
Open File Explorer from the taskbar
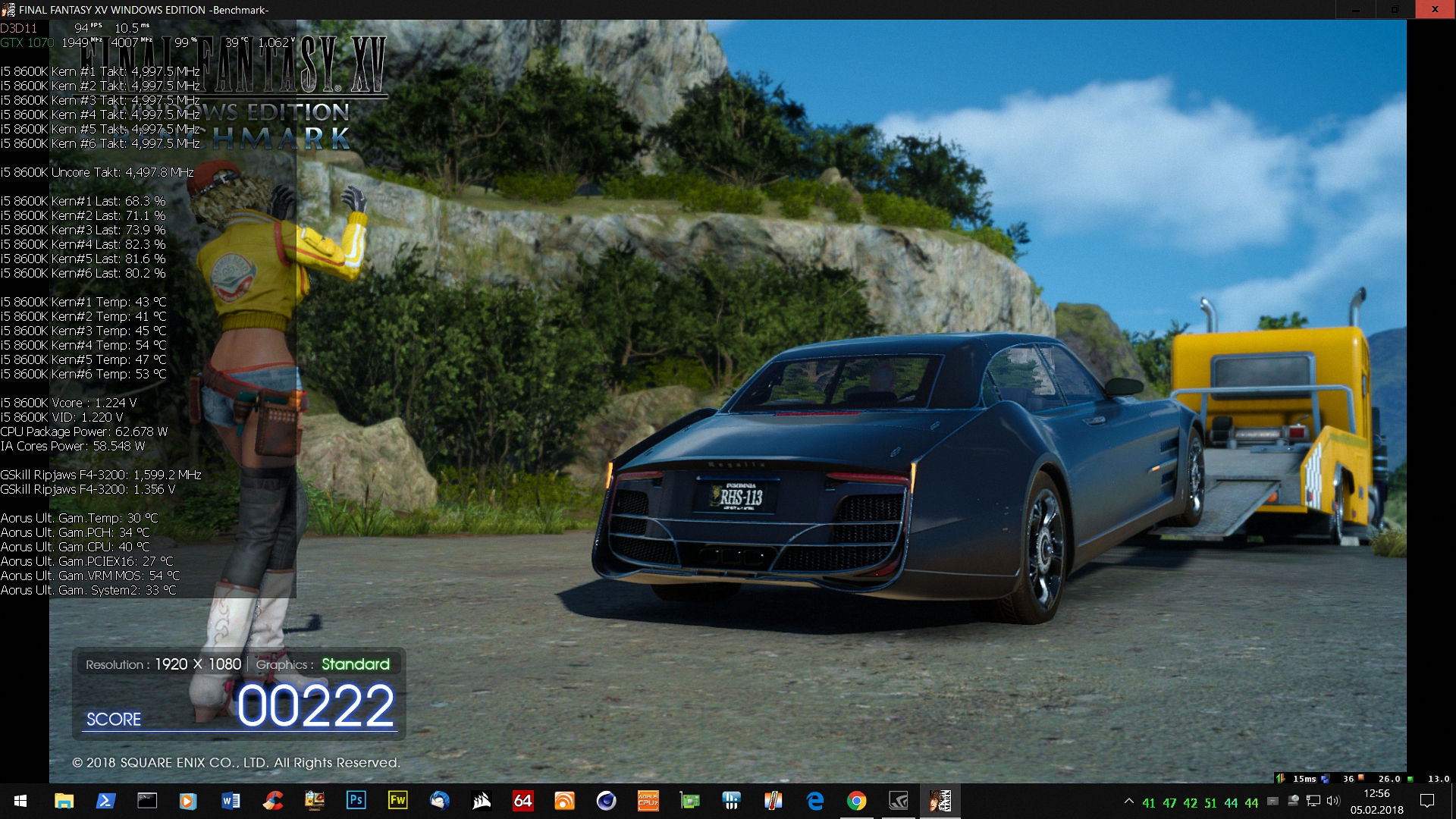[64, 801]
